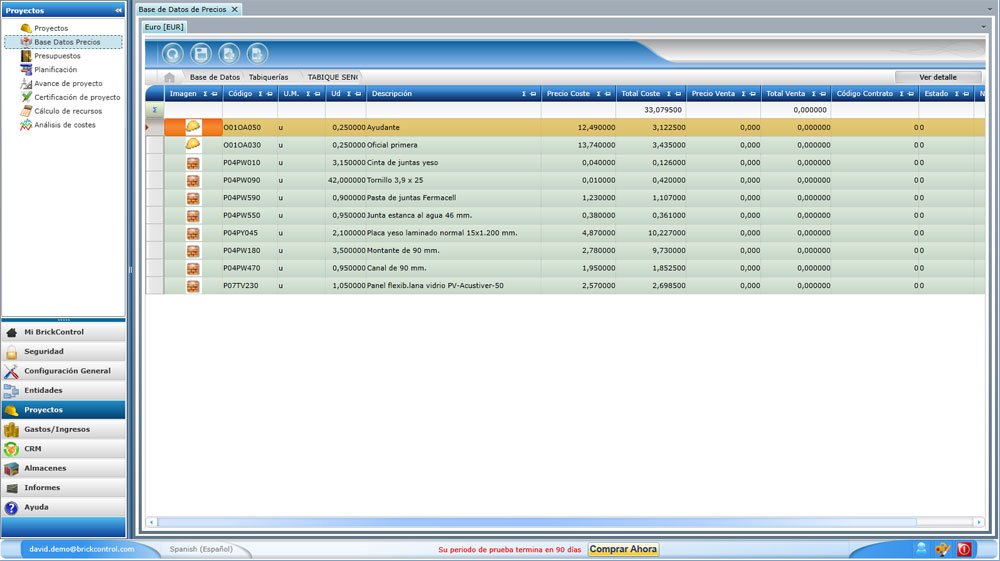Click brick image in Tornillo 3,9 x 25 row

click(x=193, y=180)
